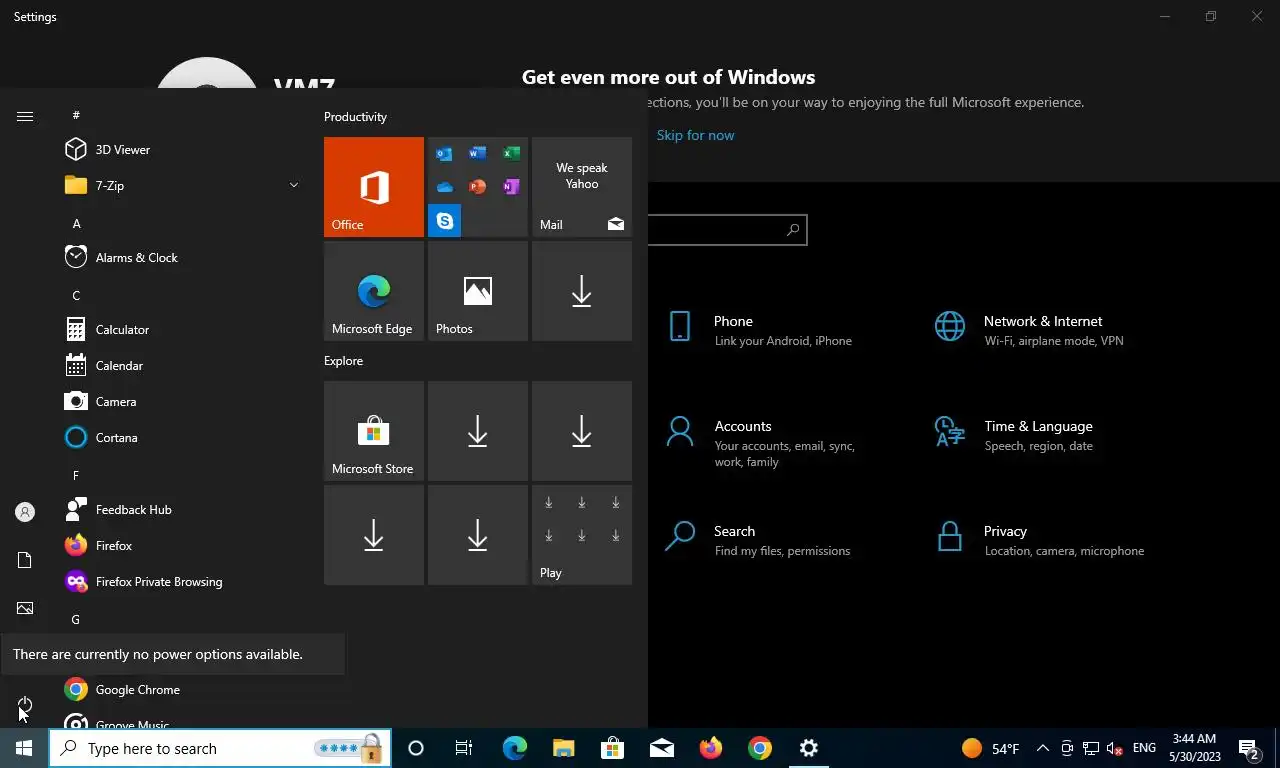Open Cortana from the app list
This screenshot has width=1280, height=768.
(x=180, y=437)
